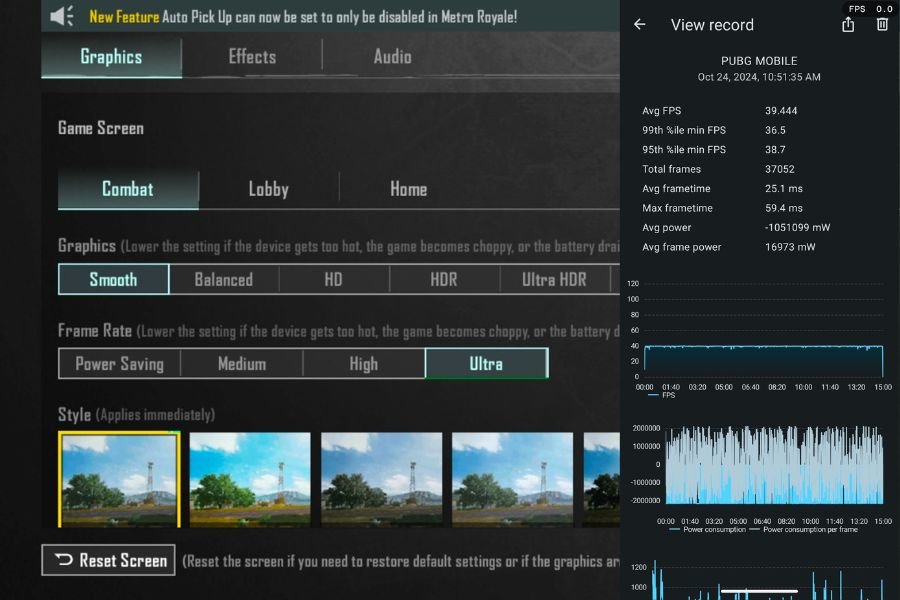This screenshot has height=600, width=900.
Task: Set frame rate to High
Action: (364, 364)
